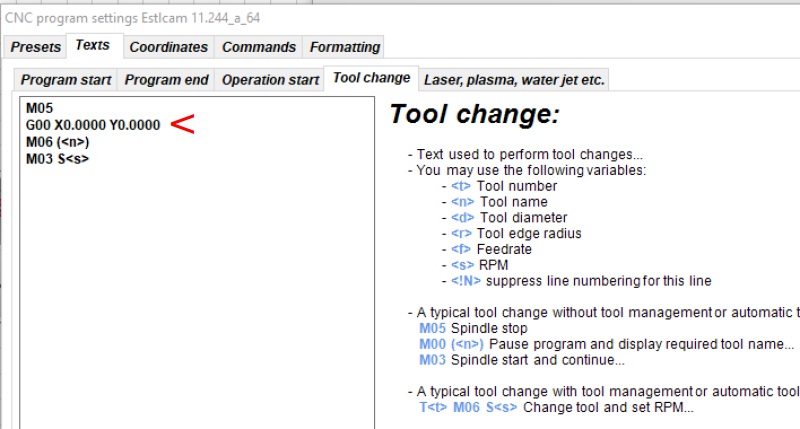Viewport: 800px width, 429px height.
Task: Click the <t> Tool number variable text
Action: point(492,186)
